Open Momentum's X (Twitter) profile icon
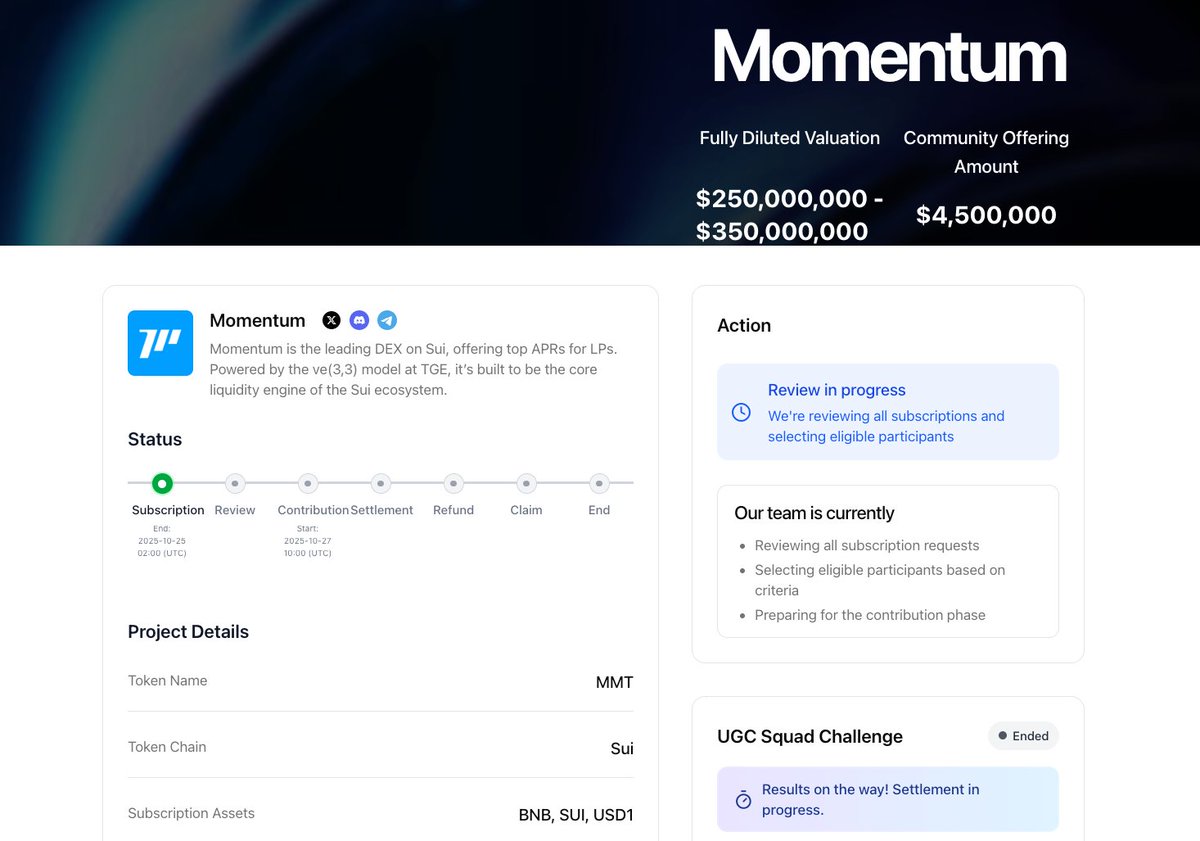Image resolution: width=1200 pixels, height=841 pixels. click(331, 320)
